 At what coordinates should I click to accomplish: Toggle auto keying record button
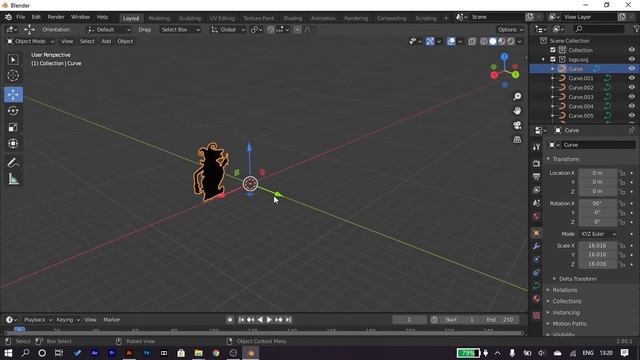click(230, 320)
